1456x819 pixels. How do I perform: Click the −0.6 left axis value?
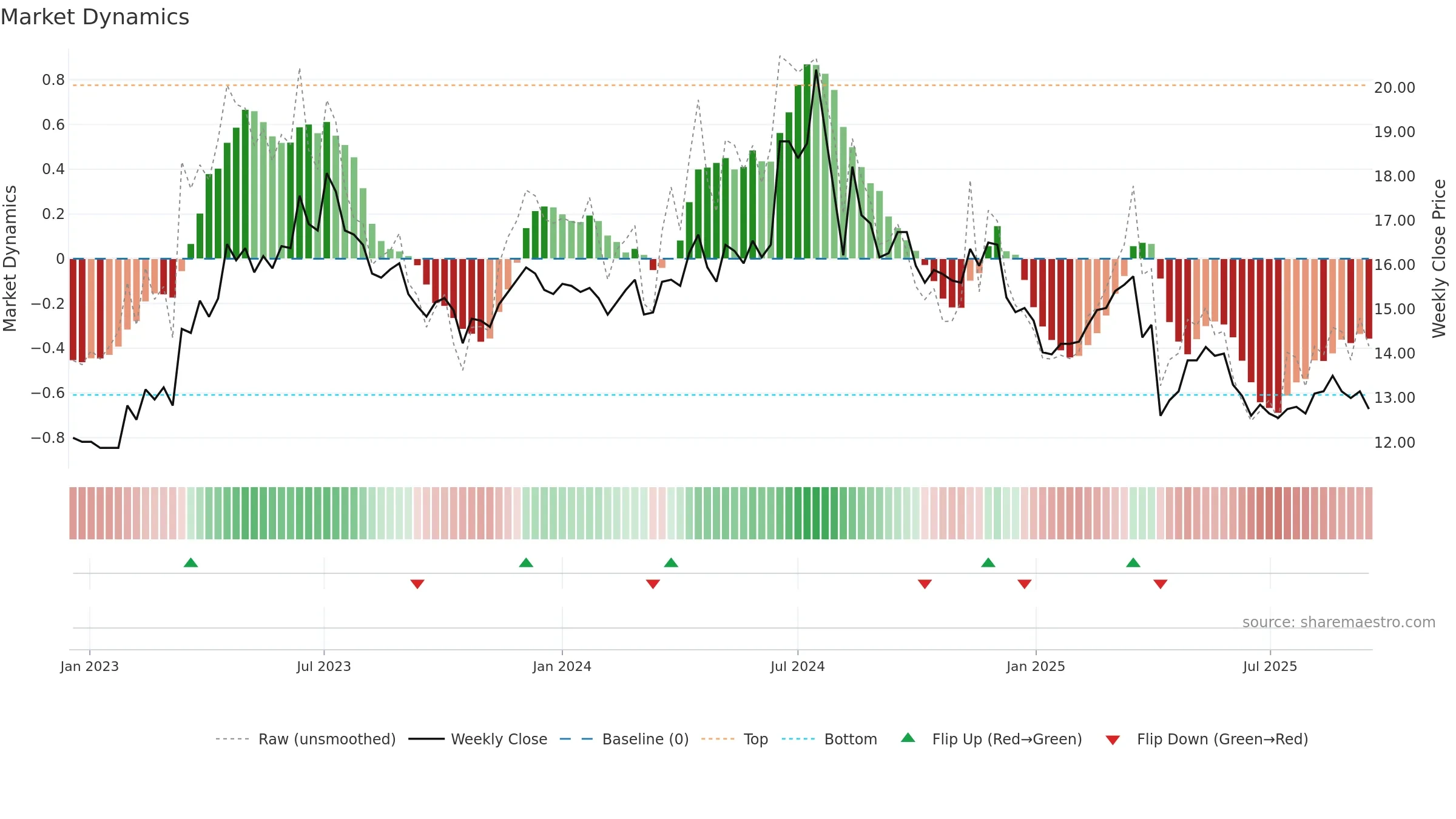pyautogui.click(x=48, y=393)
